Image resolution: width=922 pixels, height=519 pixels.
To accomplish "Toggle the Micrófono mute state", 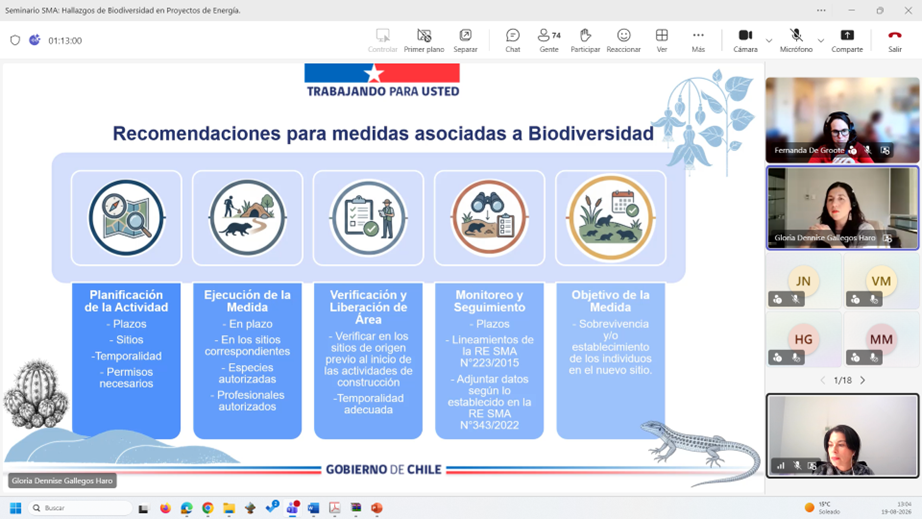I will 796,41.
